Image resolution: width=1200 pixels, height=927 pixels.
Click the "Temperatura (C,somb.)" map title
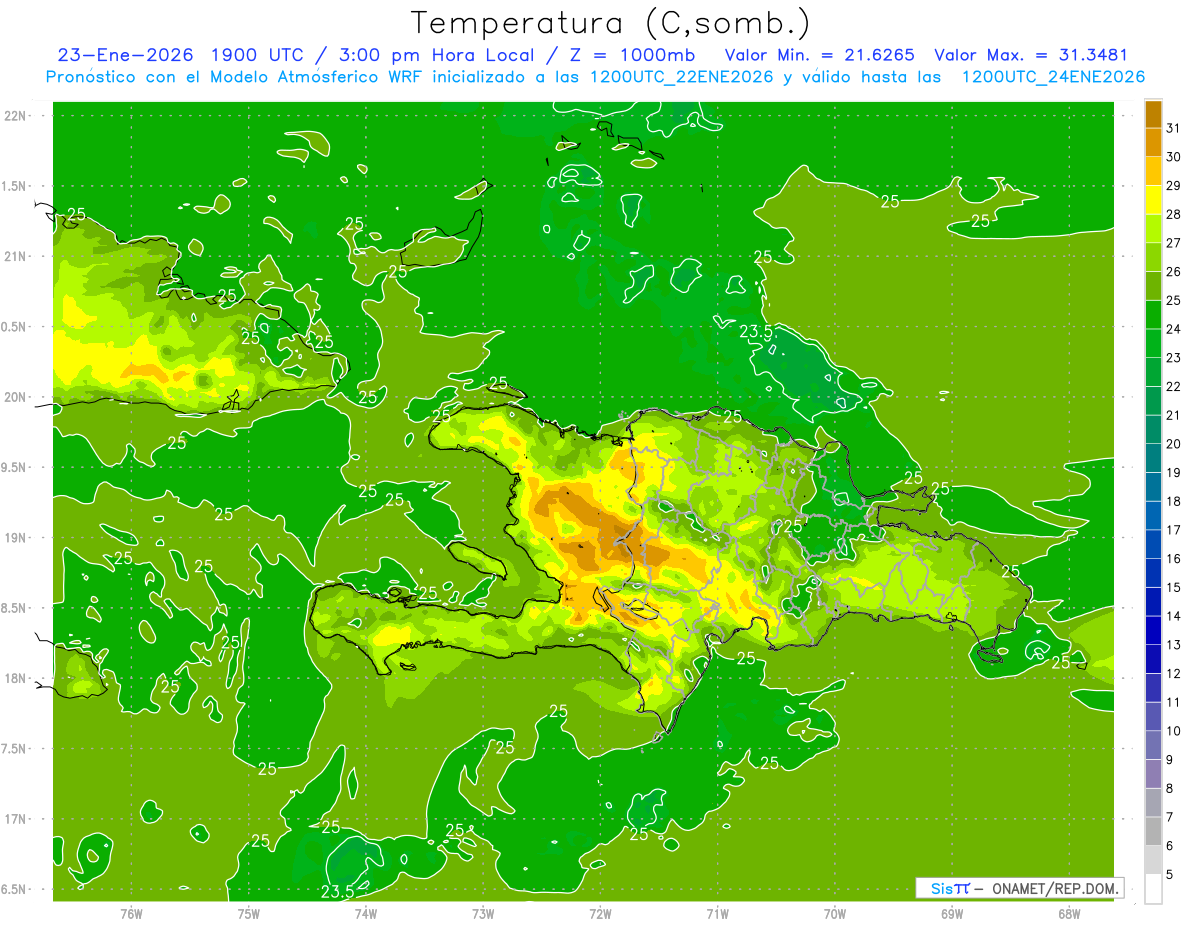611,23
